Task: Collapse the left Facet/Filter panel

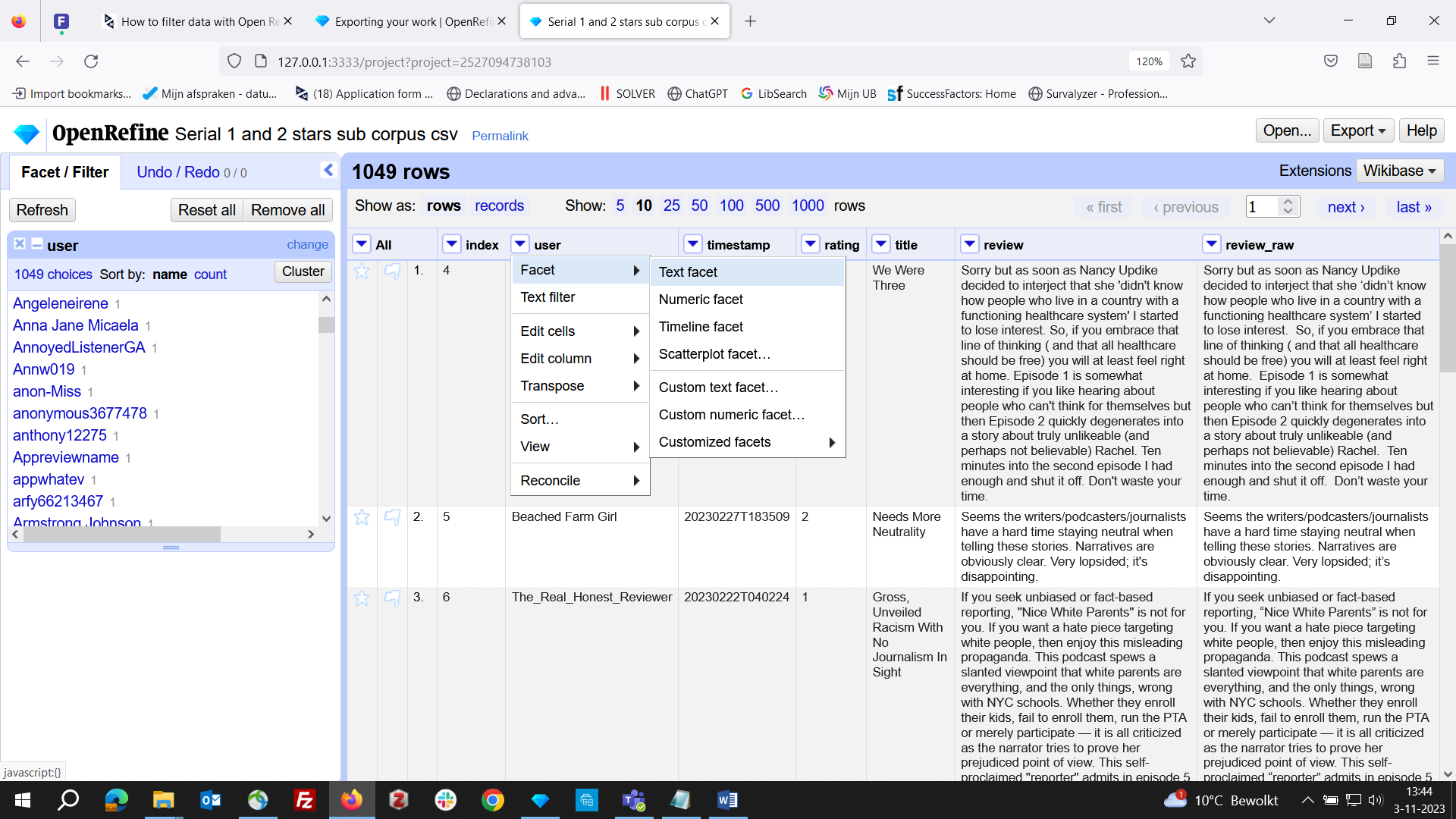Action: [x=328, y=170]
